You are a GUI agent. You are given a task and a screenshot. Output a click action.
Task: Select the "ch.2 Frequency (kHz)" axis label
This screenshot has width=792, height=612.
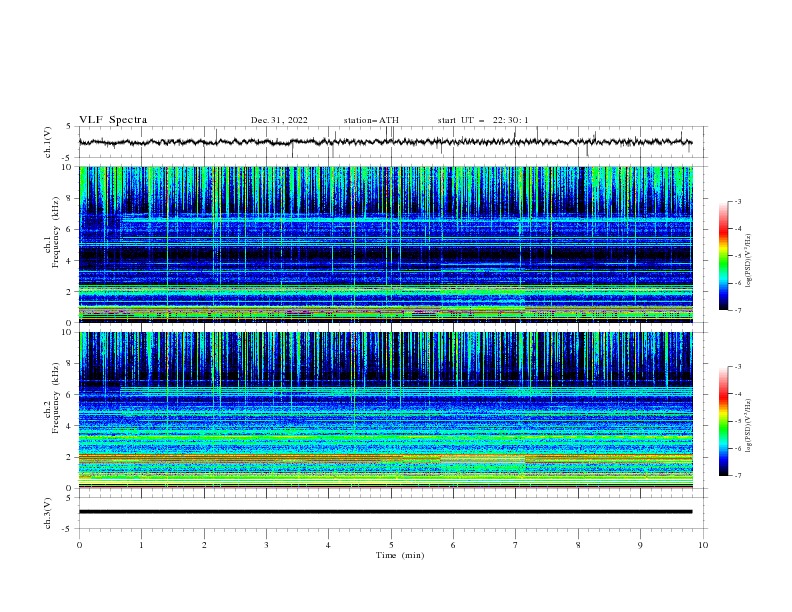click(x=51, y=398)
